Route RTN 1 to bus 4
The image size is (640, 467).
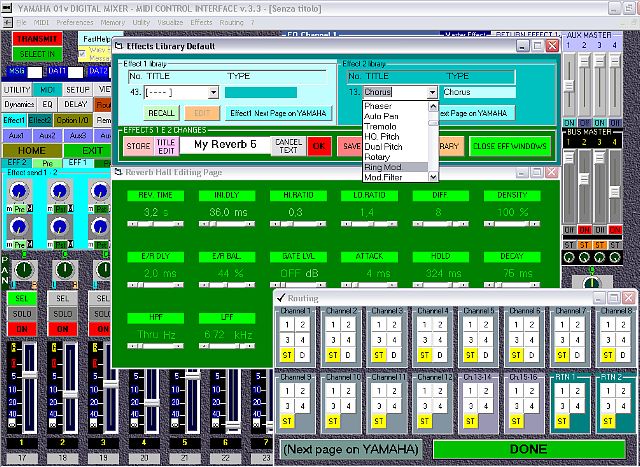pos(577,406)
